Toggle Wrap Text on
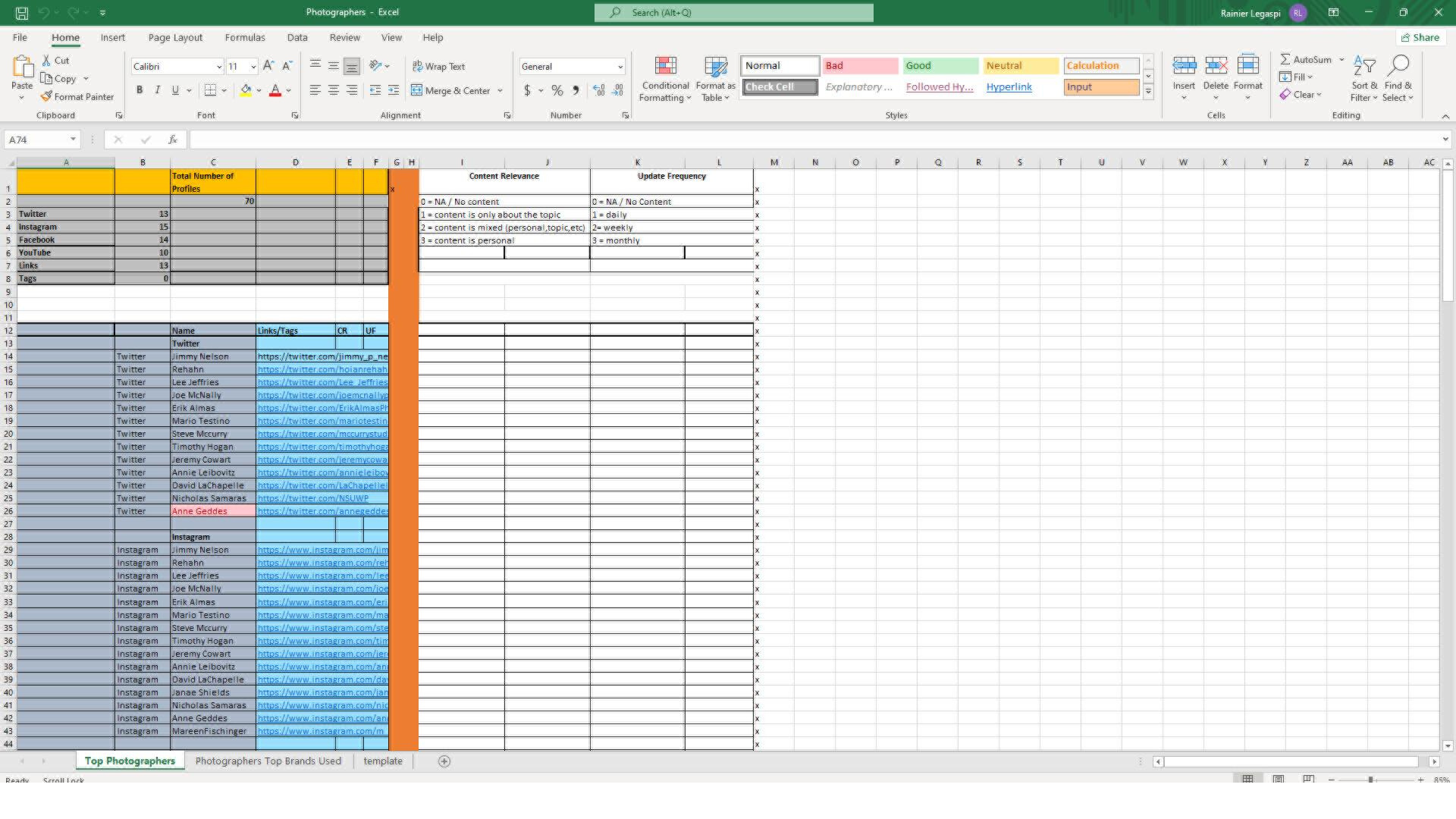This screenshot has width=1456, height=819. [x=438, y=66]
